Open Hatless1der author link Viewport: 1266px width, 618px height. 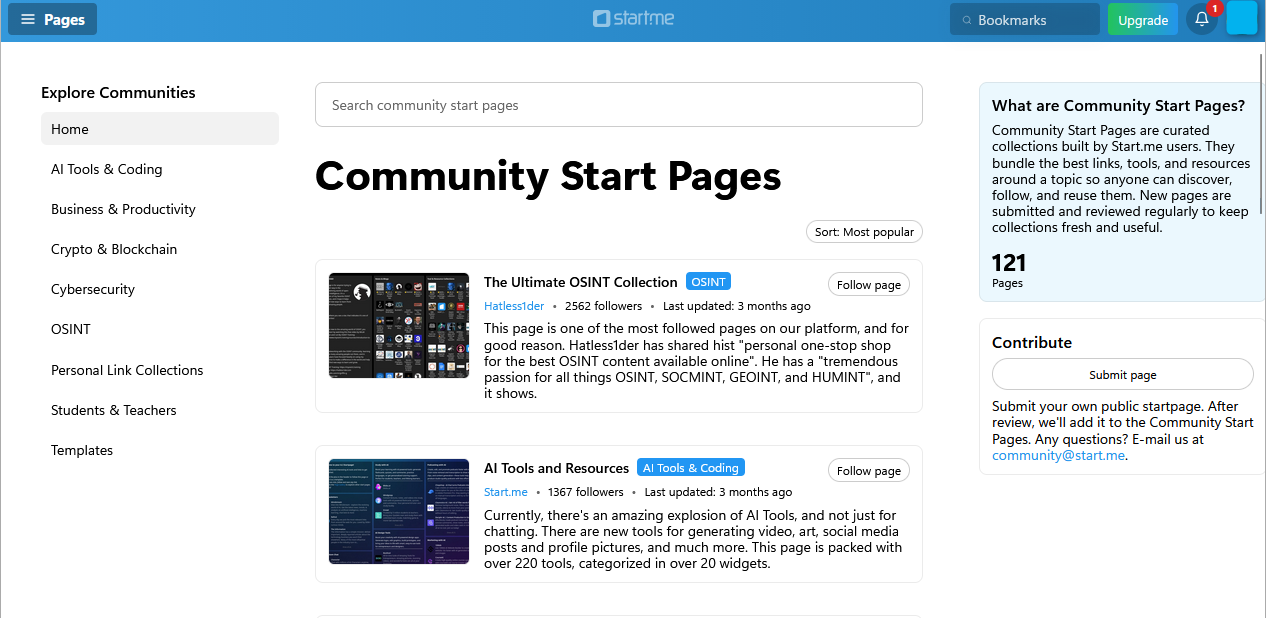(x=514, y=306)
